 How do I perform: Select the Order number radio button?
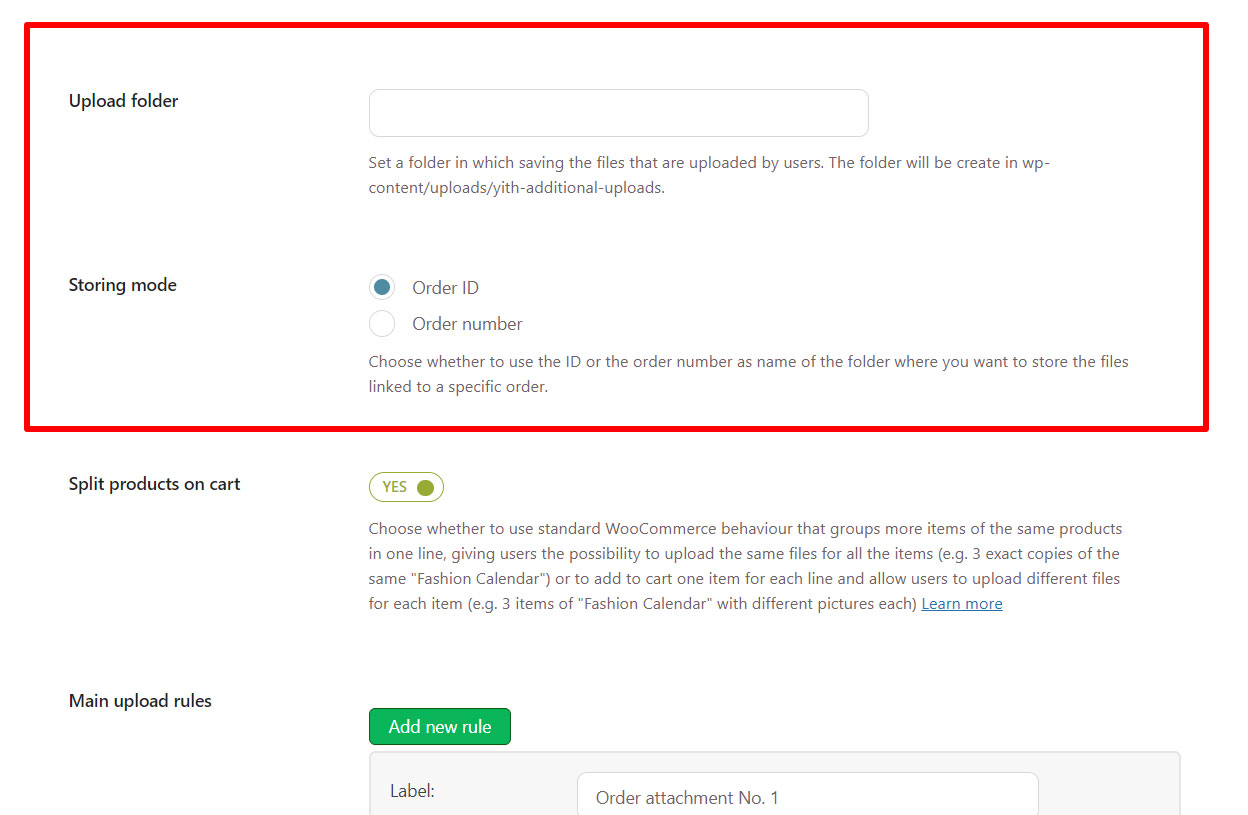(x=382, y=324)
